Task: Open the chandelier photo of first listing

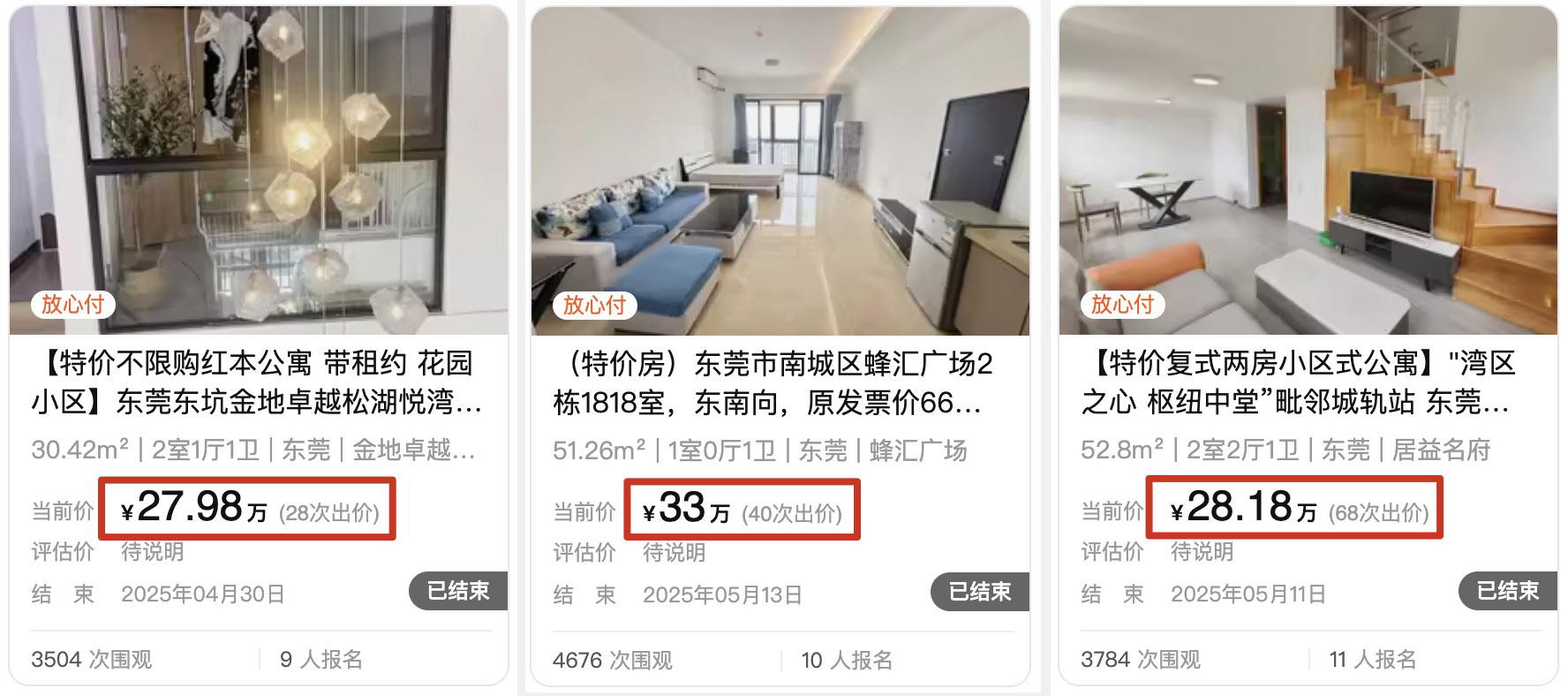Action: (x=259, y=170)
